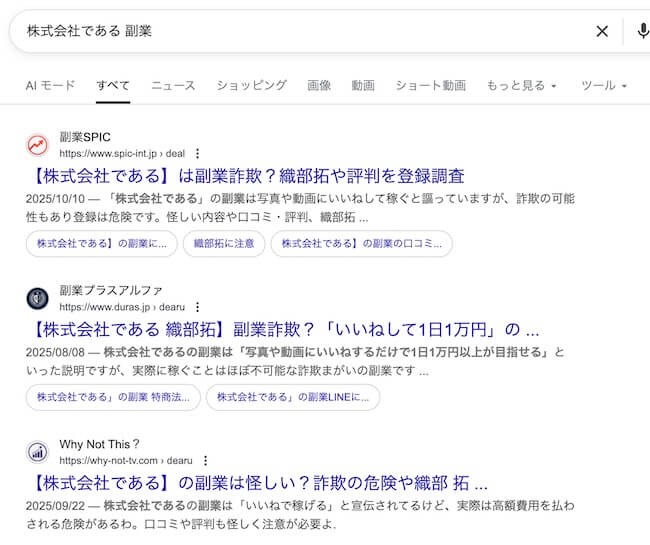Click the 副業プラスアルファ site favicon
The image size is (650, 545).
(38, 298)
